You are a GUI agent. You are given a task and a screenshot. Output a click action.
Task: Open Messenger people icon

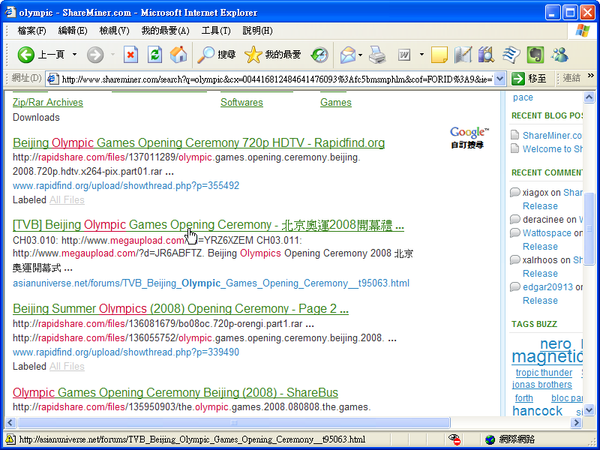point(559,55)
